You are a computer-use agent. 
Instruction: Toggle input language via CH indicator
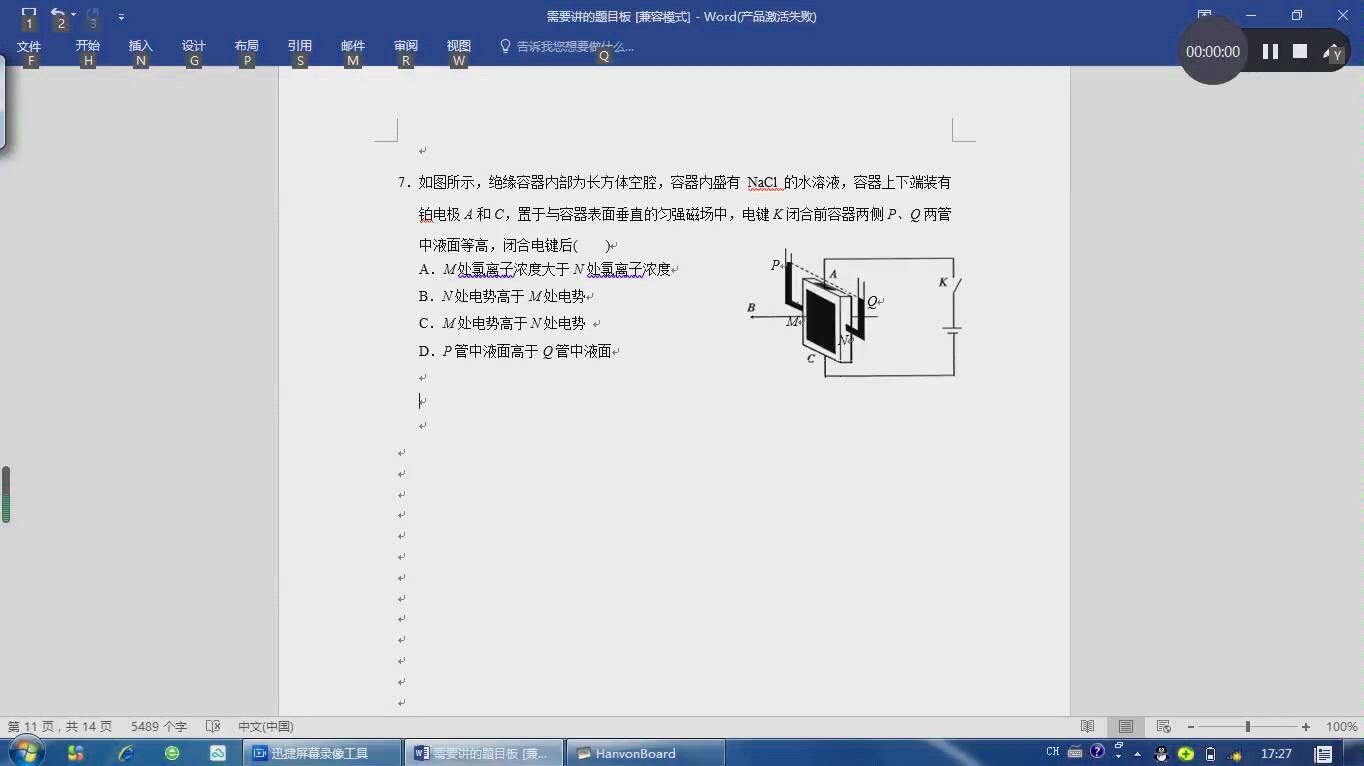click(x=1051, y=751)
